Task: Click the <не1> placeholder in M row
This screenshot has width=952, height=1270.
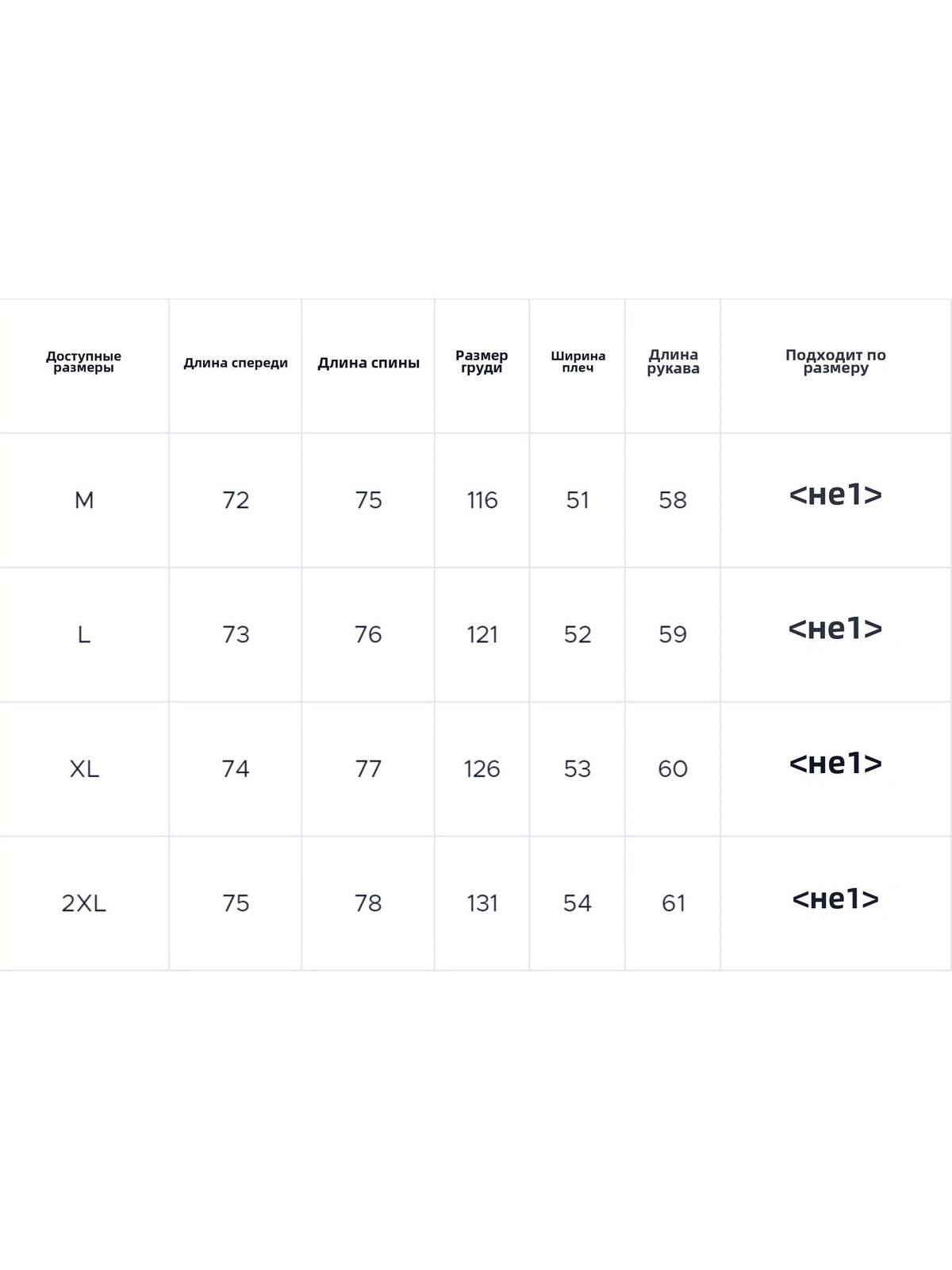Action: point(835,495)
